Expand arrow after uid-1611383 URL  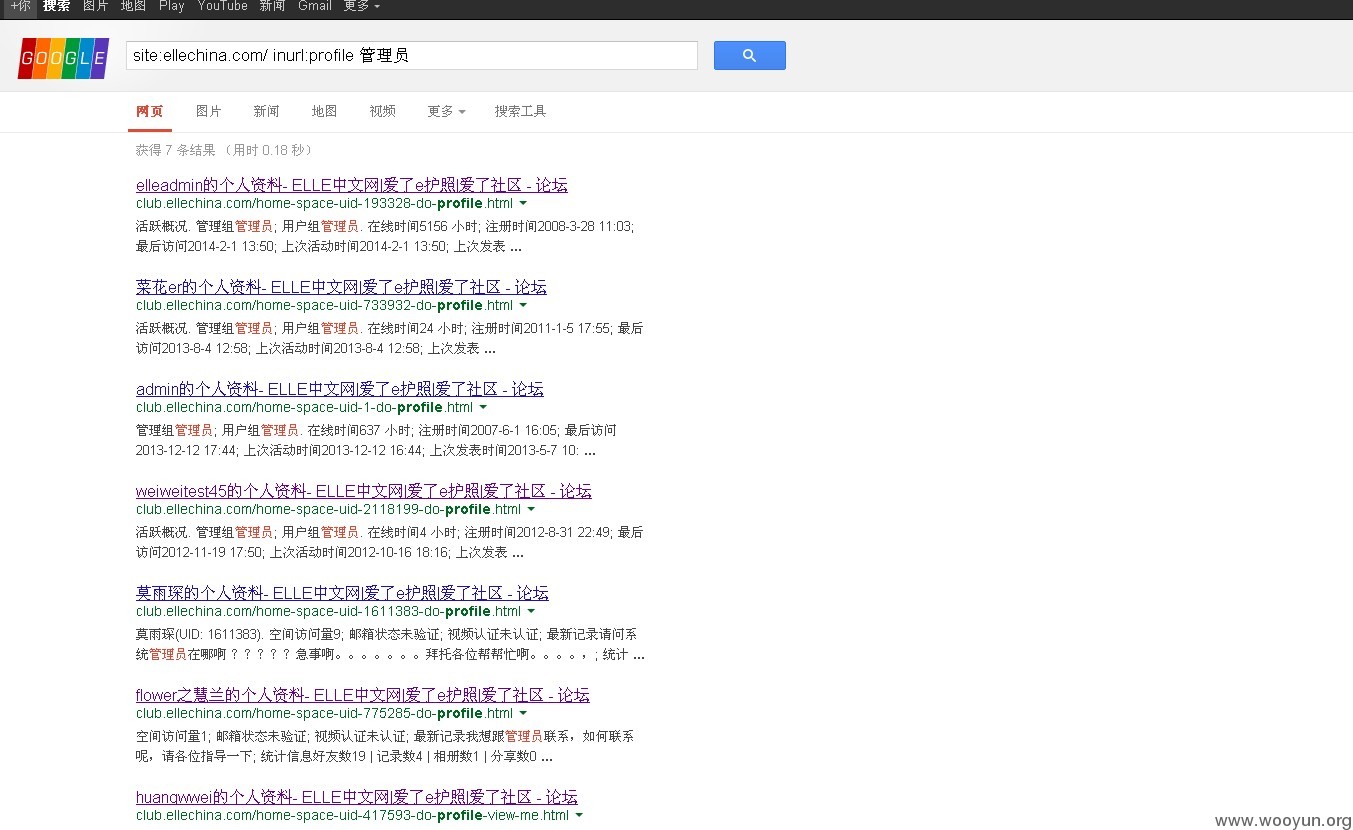(531, 612)
